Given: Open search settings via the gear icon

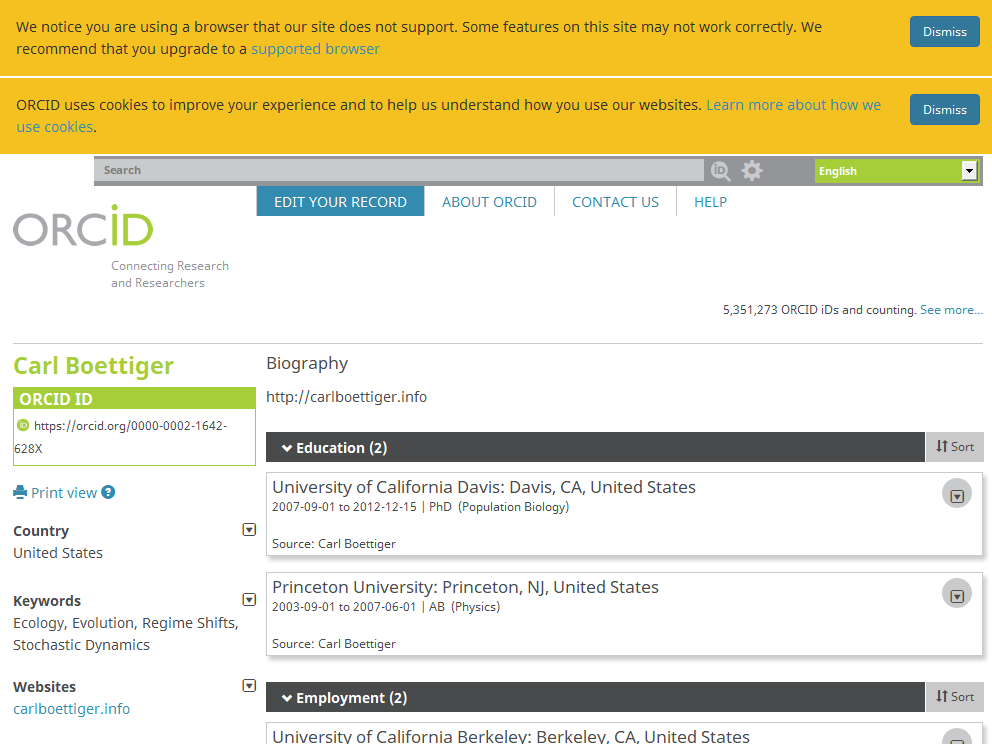Looking at the screenshot, I should click(x=752, y=170).
